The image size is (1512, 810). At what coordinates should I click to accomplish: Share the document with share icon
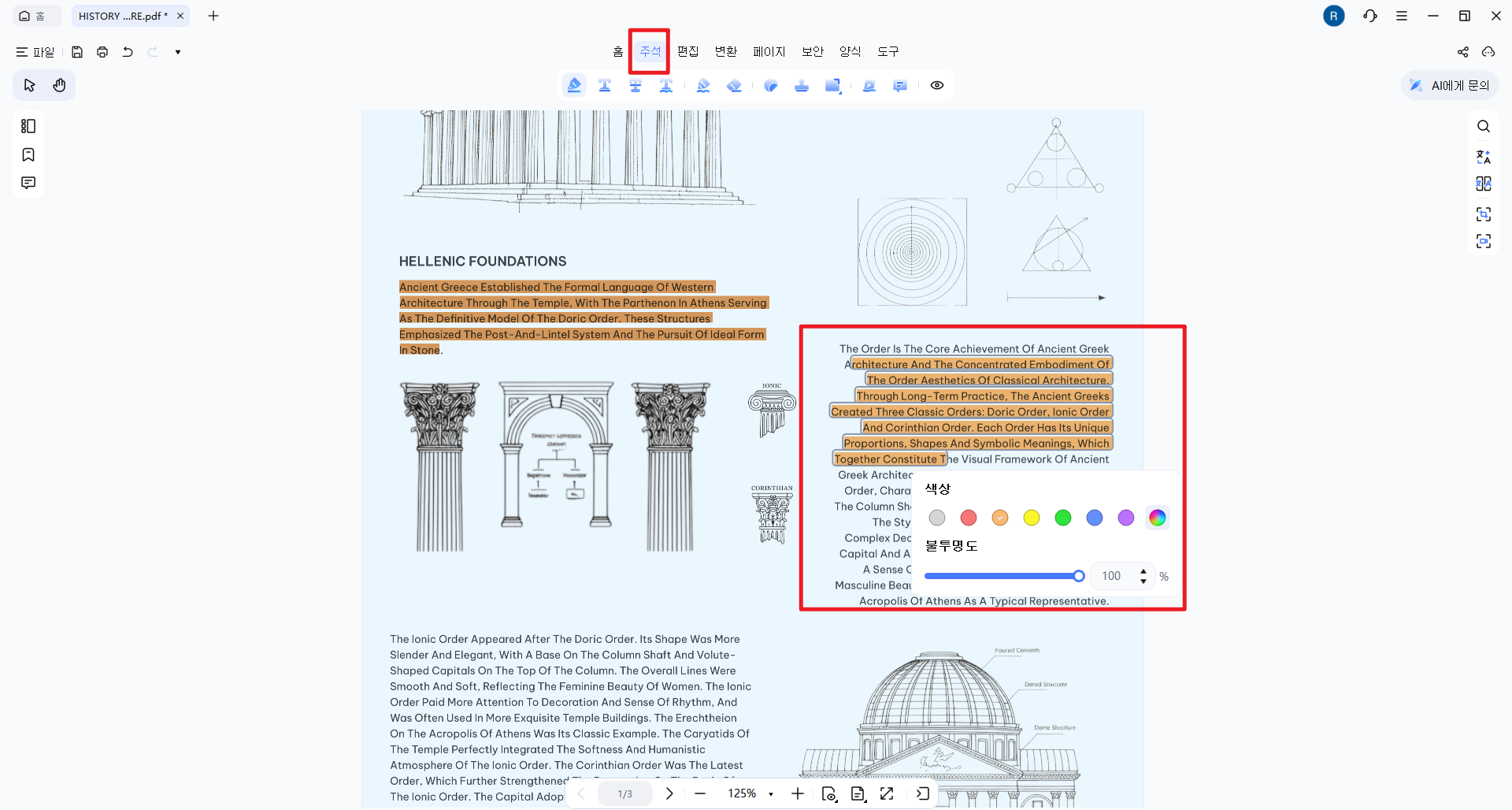coord(1463,52)
